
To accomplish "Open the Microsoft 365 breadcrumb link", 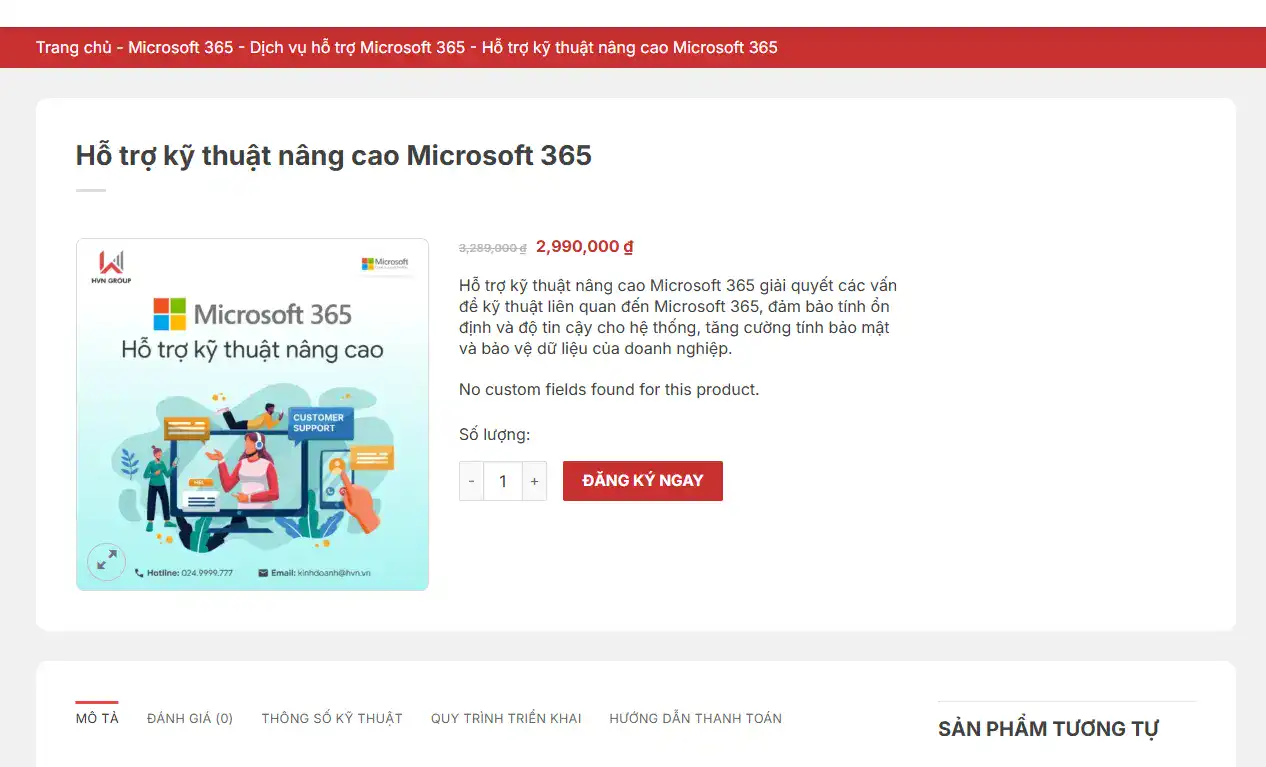I will tap(180, 47).
